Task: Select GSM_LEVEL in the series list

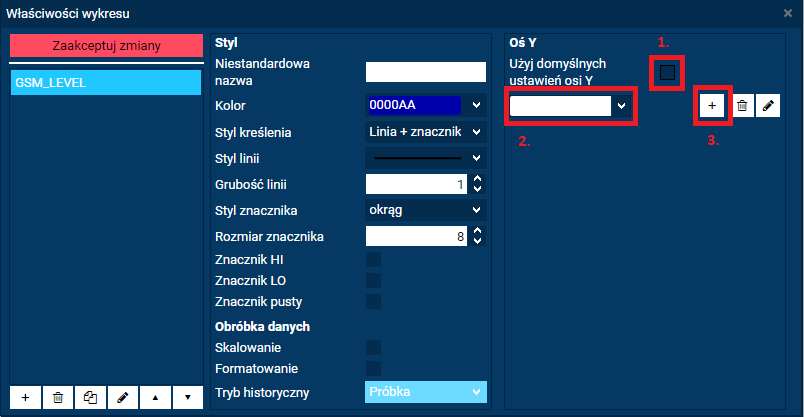Action: 105,83
